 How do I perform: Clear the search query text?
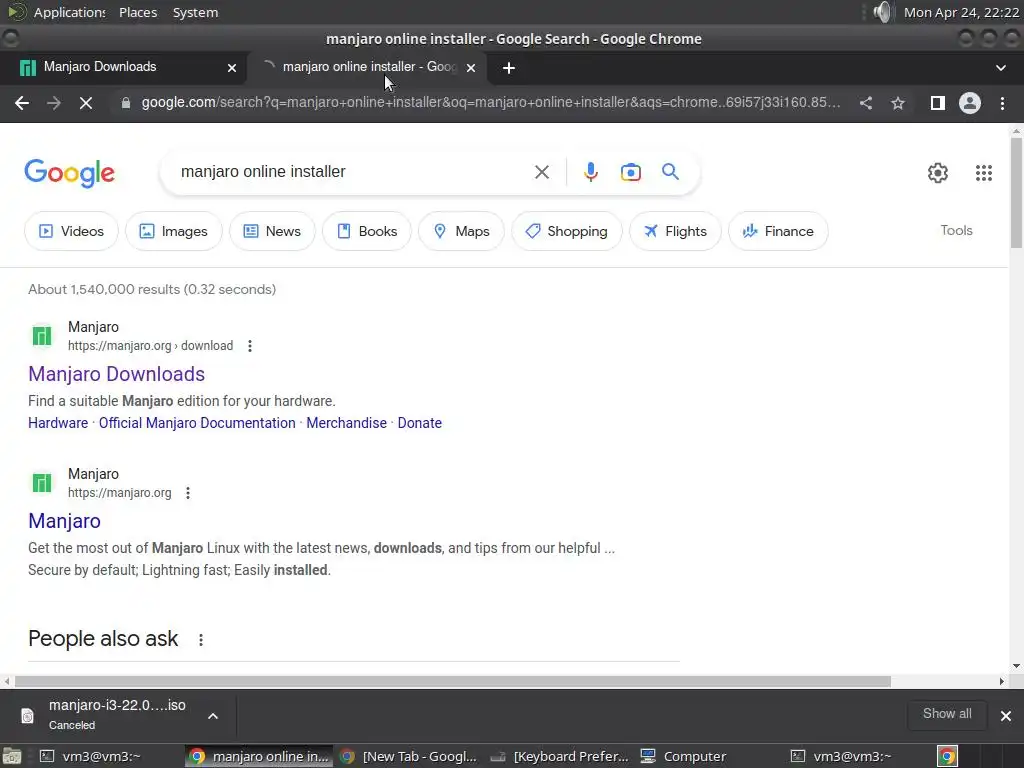click(x=541, y=172)
